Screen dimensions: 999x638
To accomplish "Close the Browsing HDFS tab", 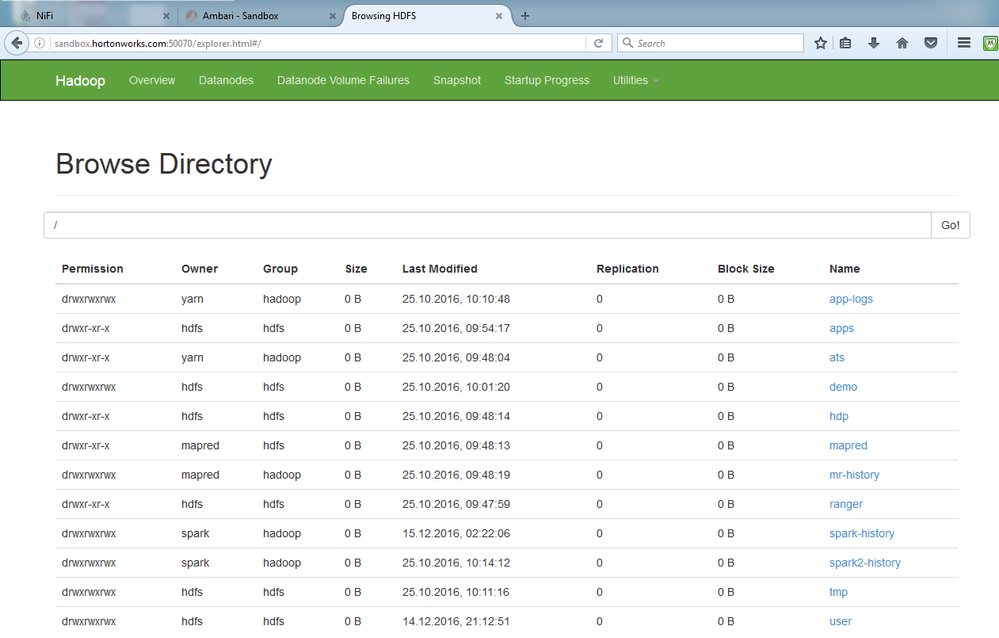I will pos(498,15).
